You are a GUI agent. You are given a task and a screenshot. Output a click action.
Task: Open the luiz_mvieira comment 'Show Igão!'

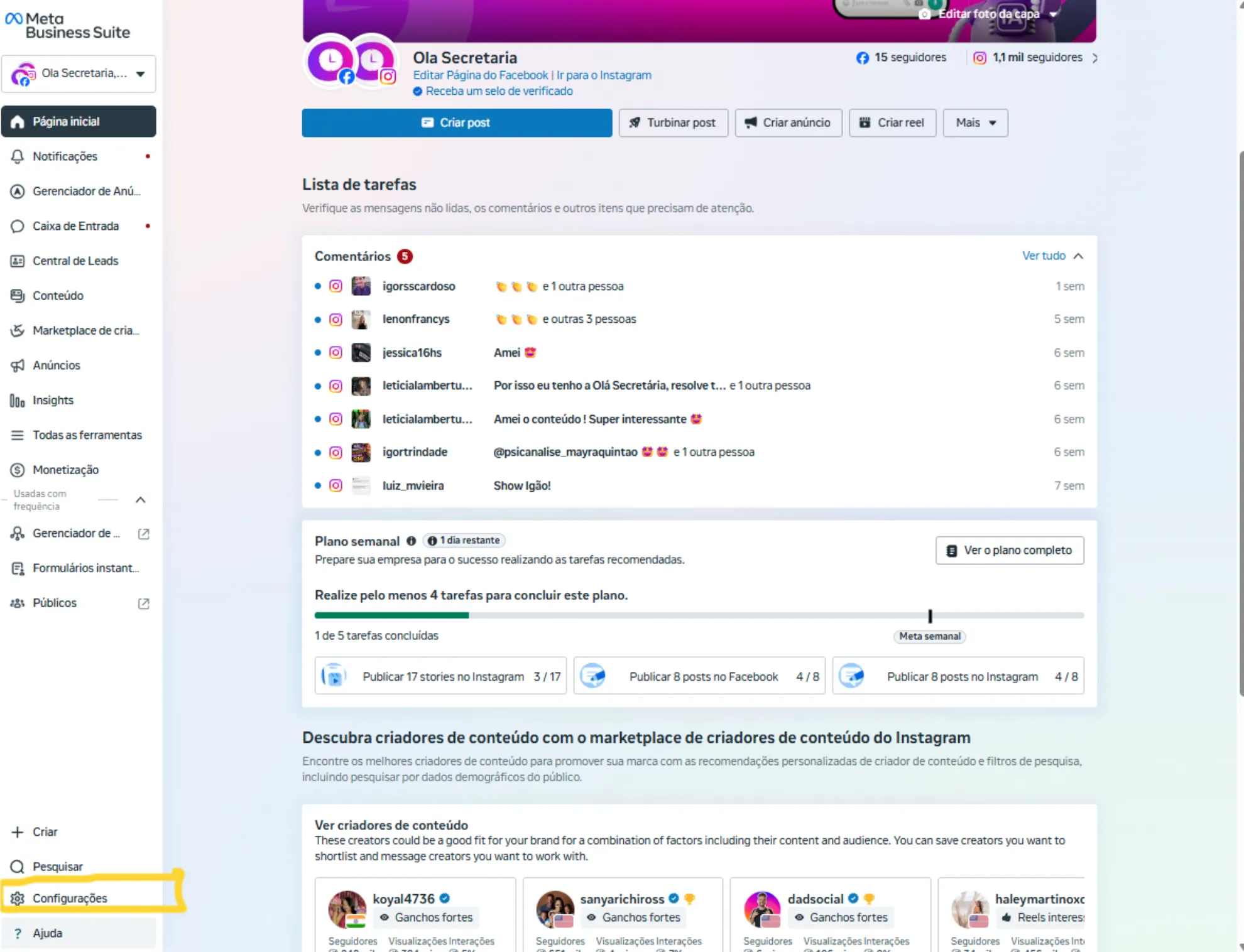click(x=522, y=486)
